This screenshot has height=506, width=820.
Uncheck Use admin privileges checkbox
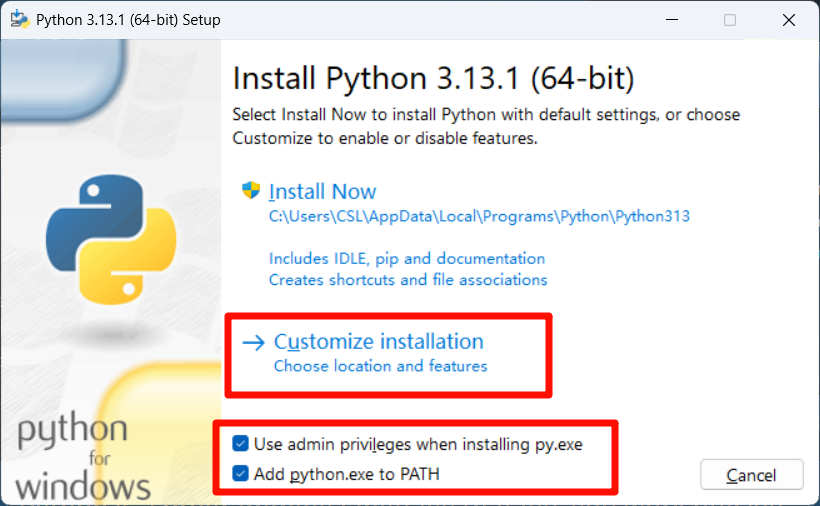[x=241, y=444]
